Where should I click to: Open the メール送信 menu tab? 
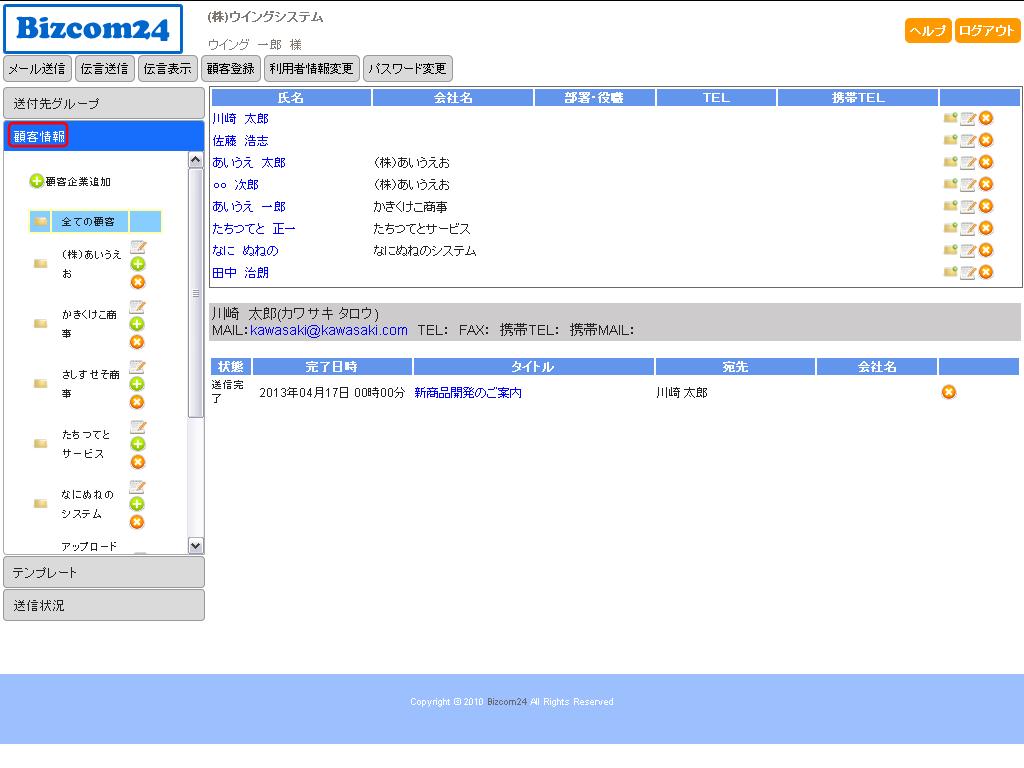(37, 69)
